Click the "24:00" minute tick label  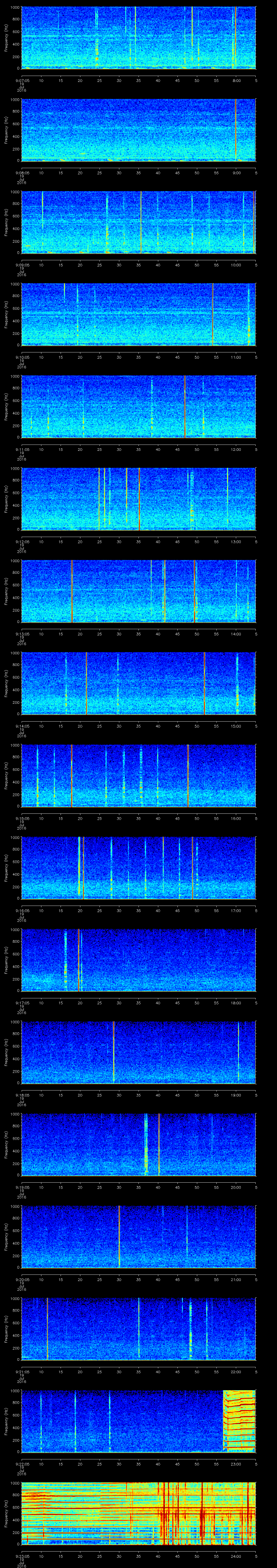tap(236, 1556)
